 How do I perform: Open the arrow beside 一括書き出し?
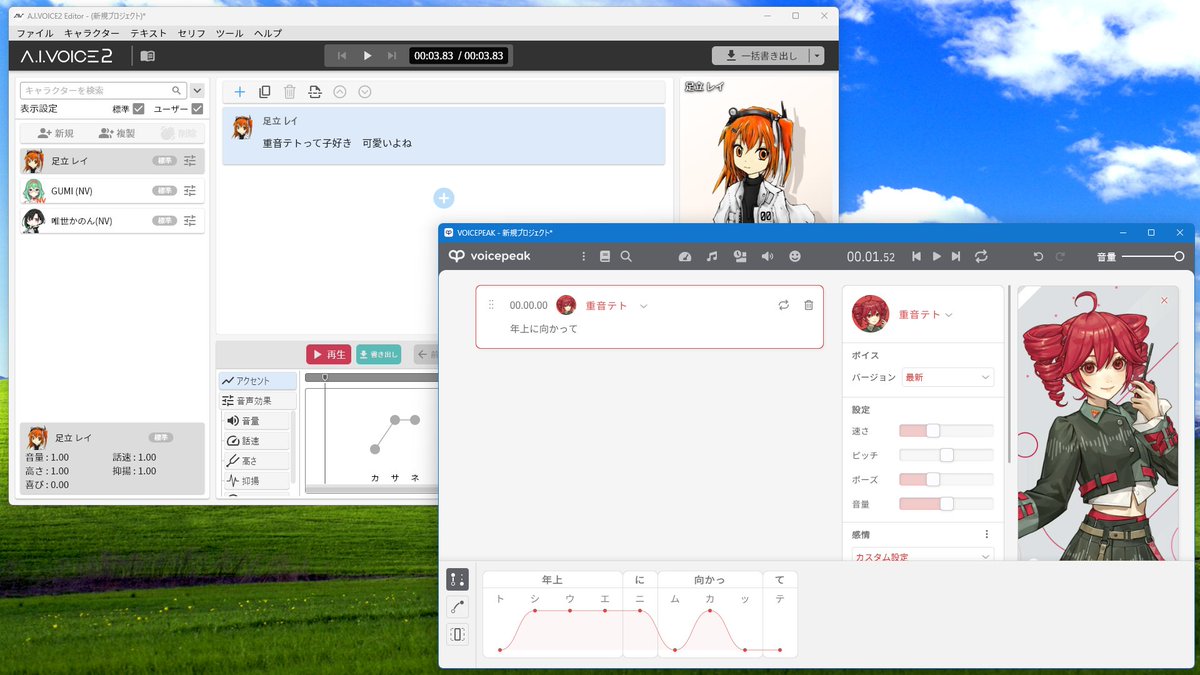click(817, 56)
